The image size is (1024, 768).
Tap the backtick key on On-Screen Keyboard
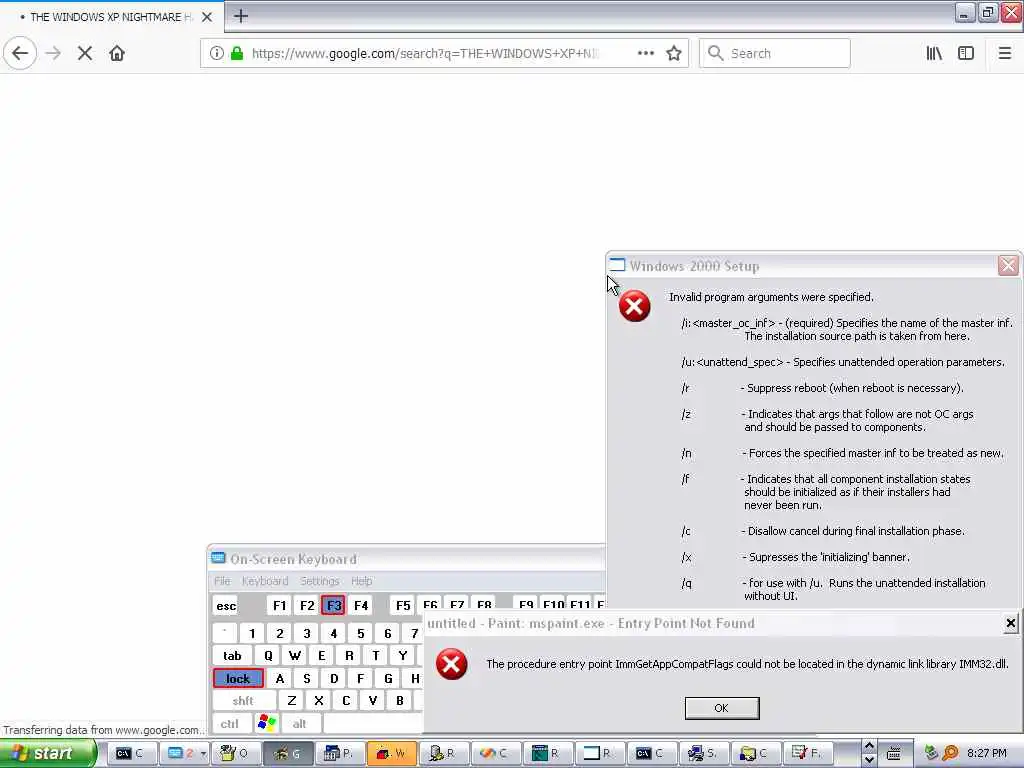(225, 633)
